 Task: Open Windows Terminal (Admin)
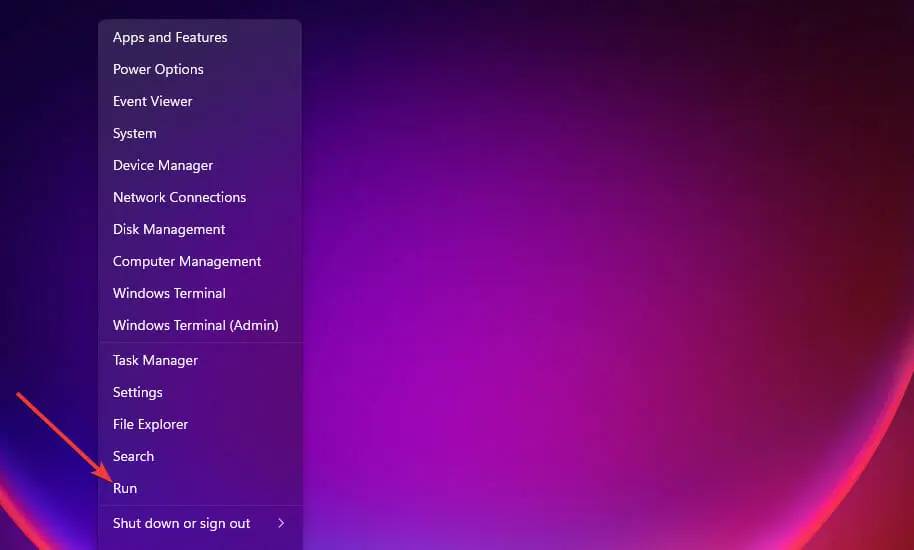point(195,325)
